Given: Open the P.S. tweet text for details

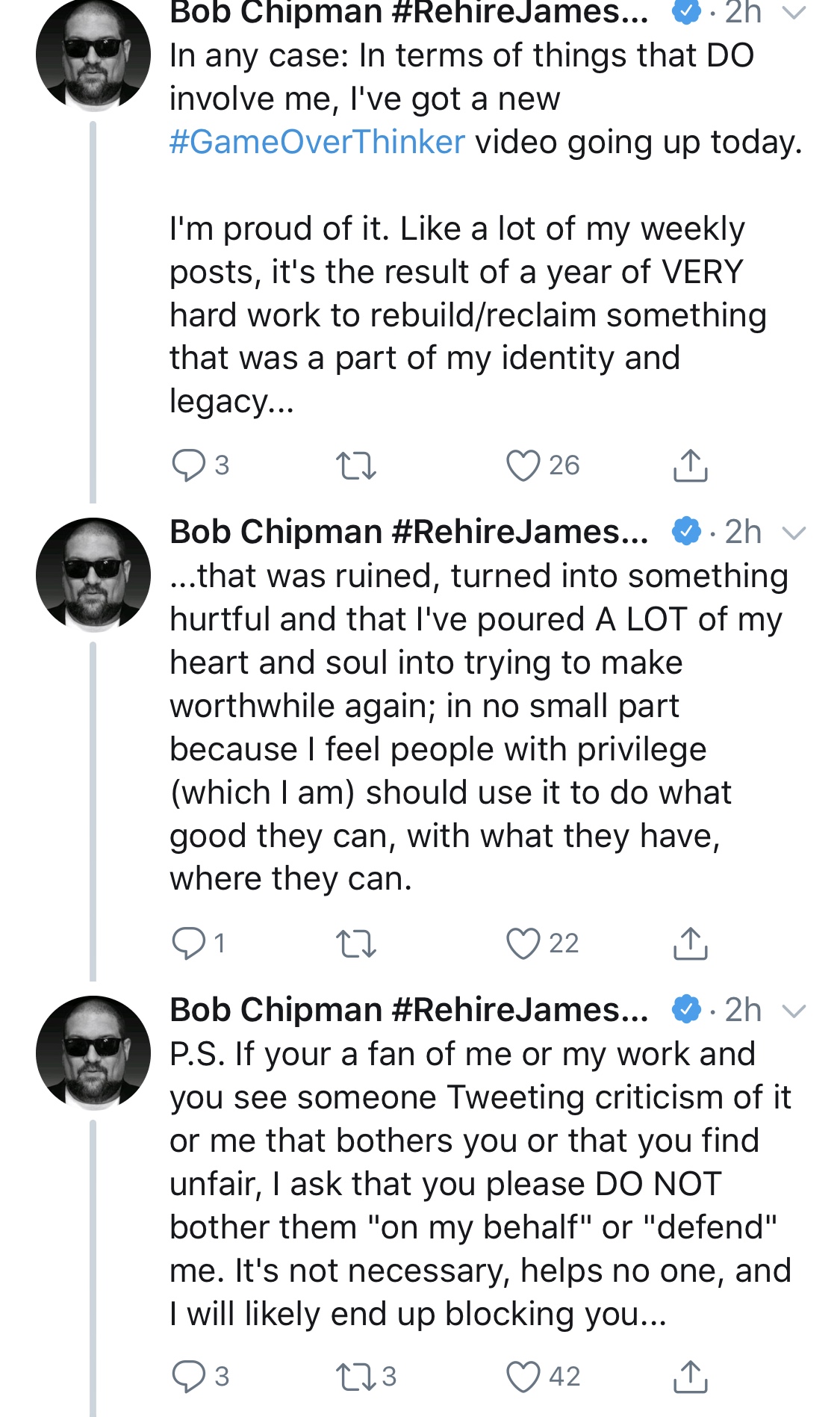Looking at the screenshot, I should click(x=480, y=1184).
